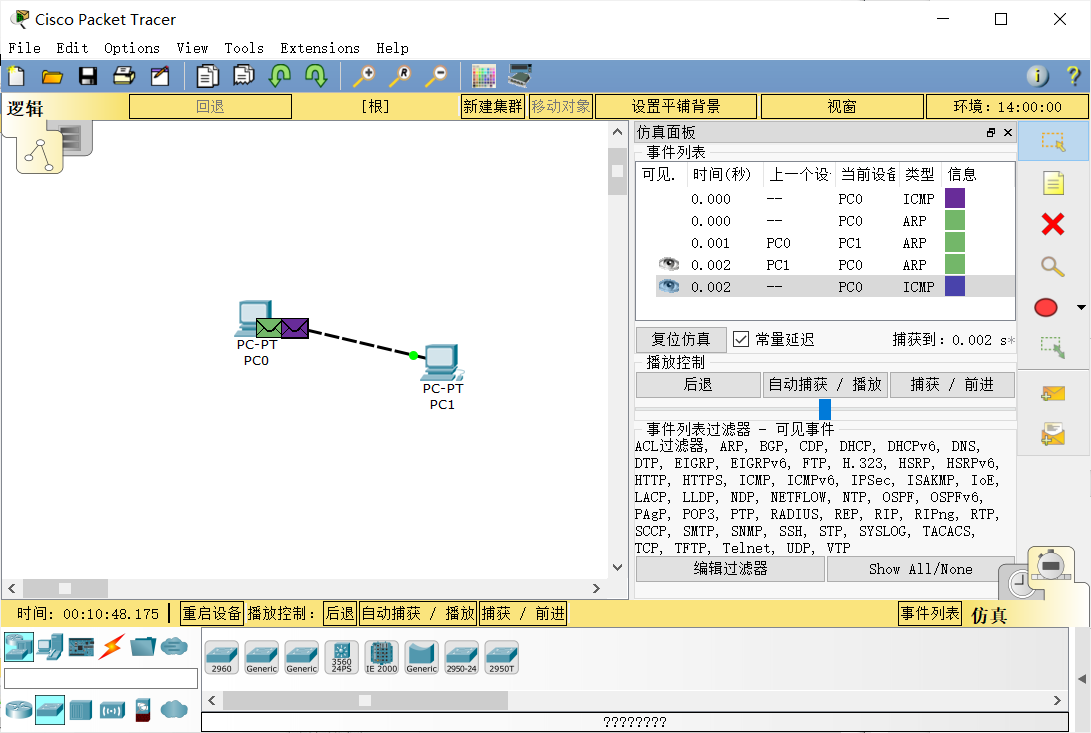
Task: Open the Tools menu
Action: (x=244, y=48)
